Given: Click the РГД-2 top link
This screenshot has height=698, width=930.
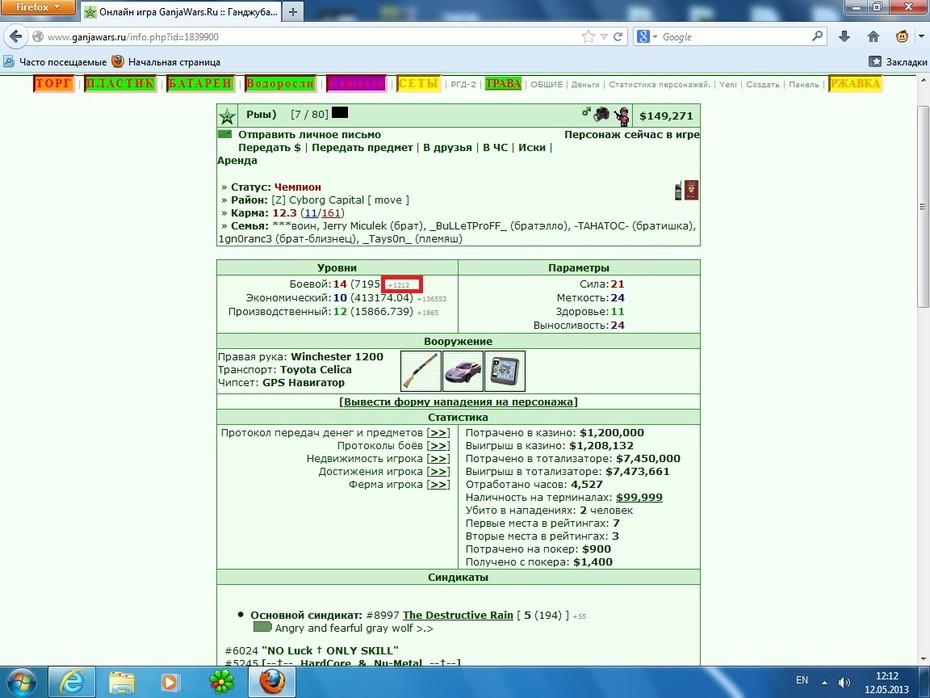Looking at the screenshot, I should point(463,84).
